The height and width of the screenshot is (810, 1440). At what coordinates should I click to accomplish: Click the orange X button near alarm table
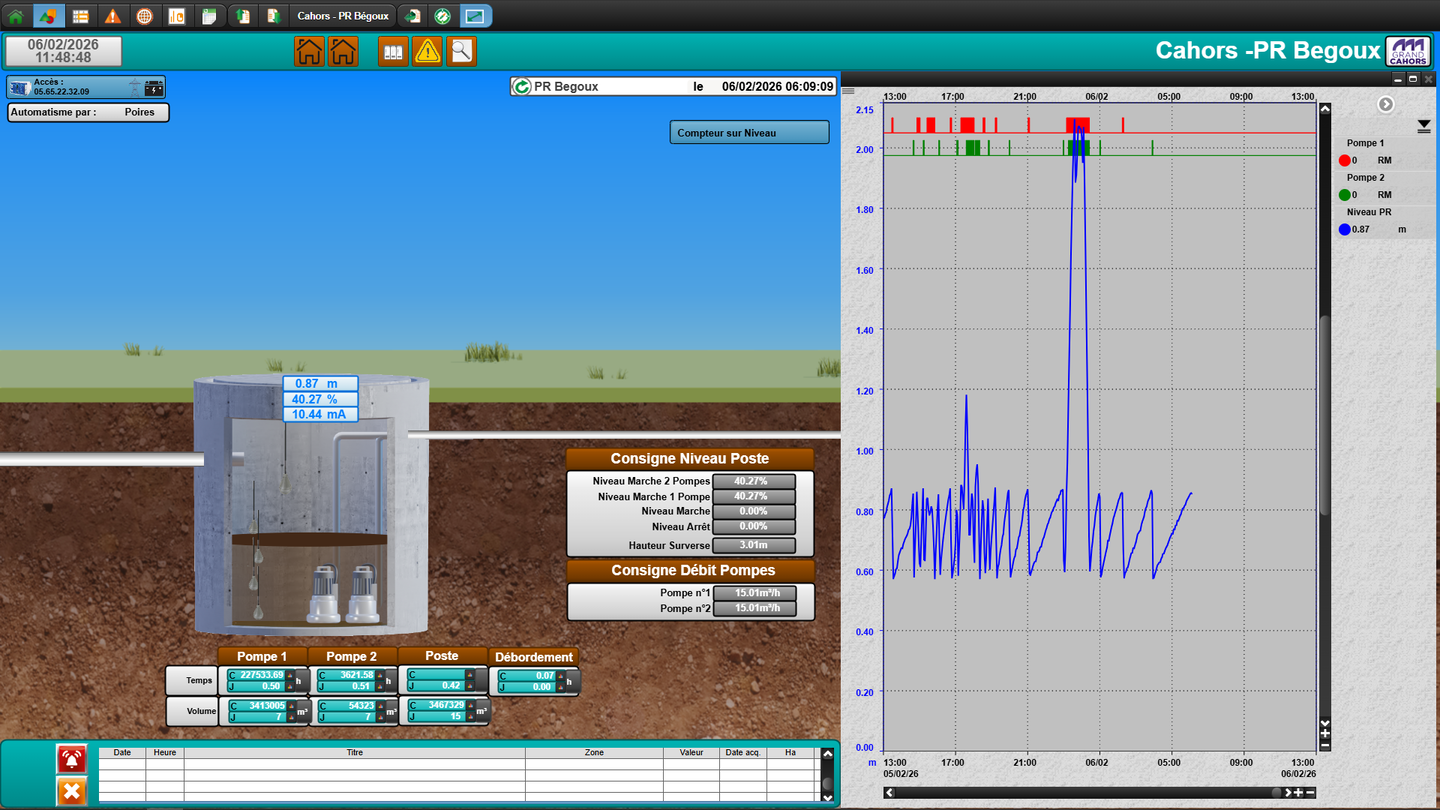point(71,792)
